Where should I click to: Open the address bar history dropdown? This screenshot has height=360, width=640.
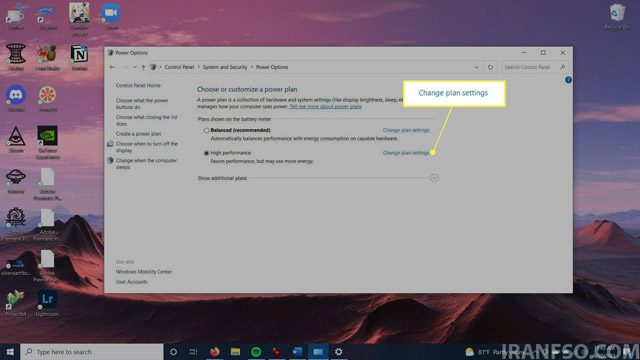coord(476,67)
